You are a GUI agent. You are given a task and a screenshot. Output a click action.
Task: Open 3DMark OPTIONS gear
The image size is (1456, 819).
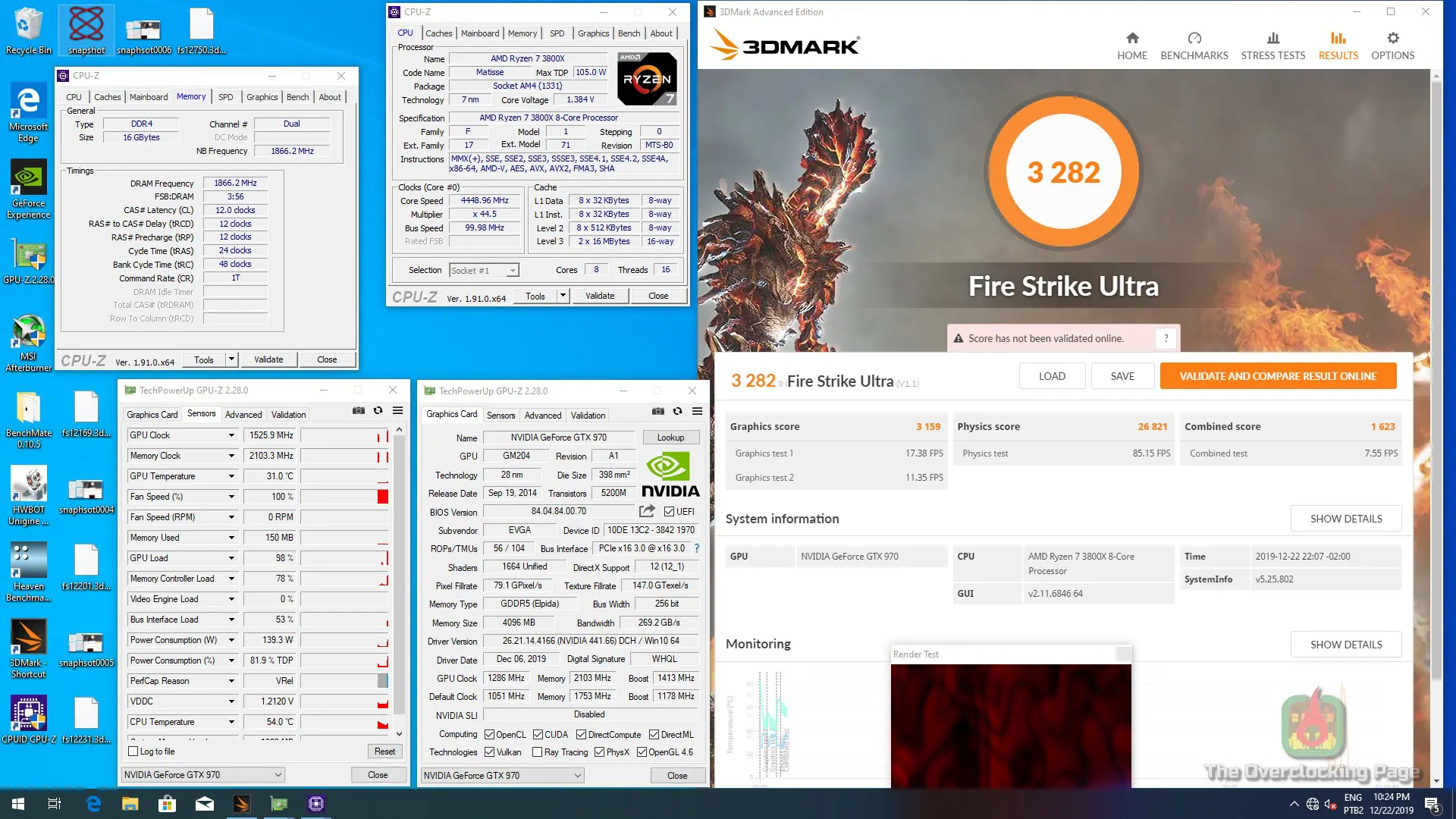pos(1392,45)
